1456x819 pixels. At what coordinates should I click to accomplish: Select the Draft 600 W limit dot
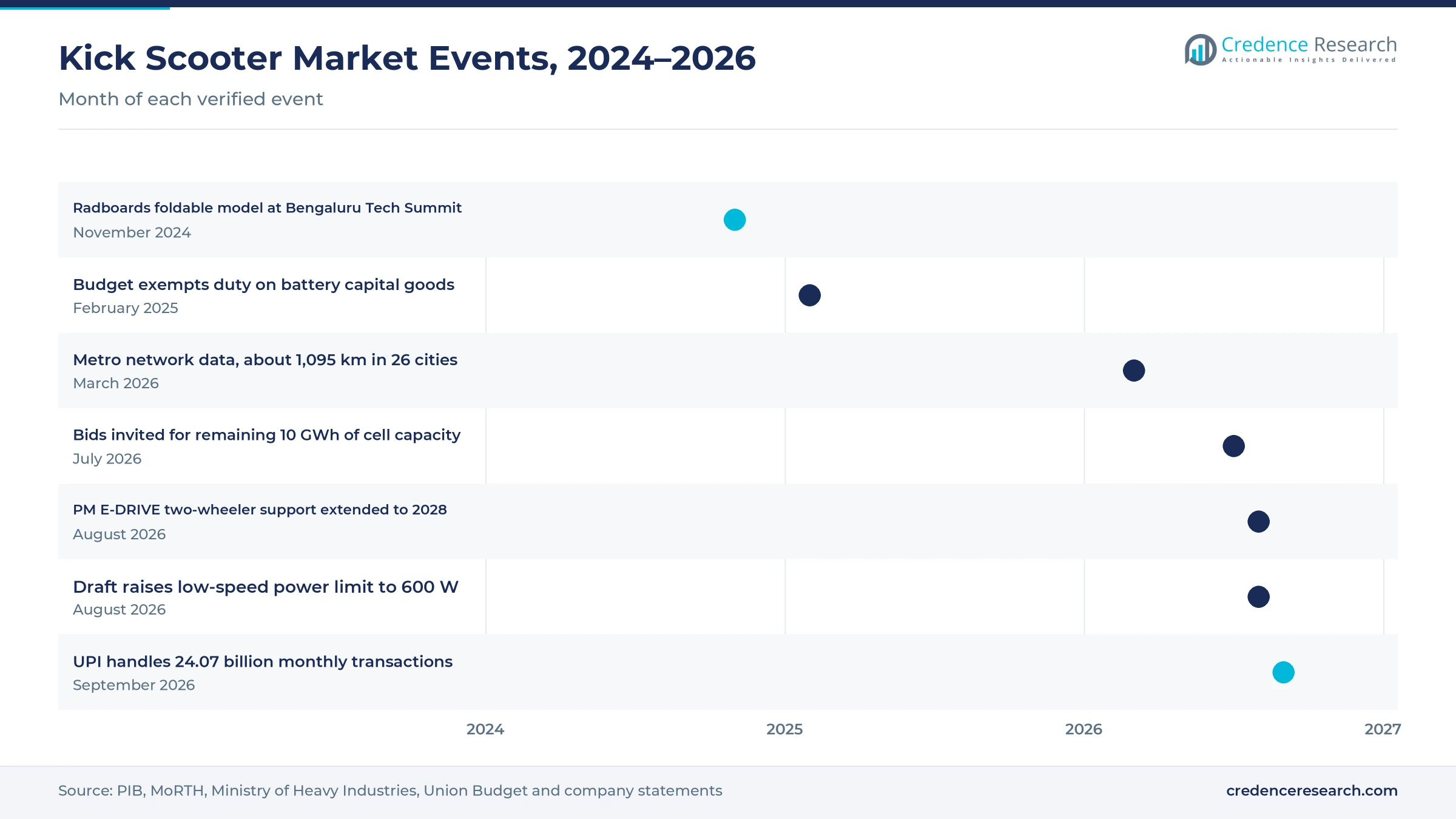(1258, 597)
